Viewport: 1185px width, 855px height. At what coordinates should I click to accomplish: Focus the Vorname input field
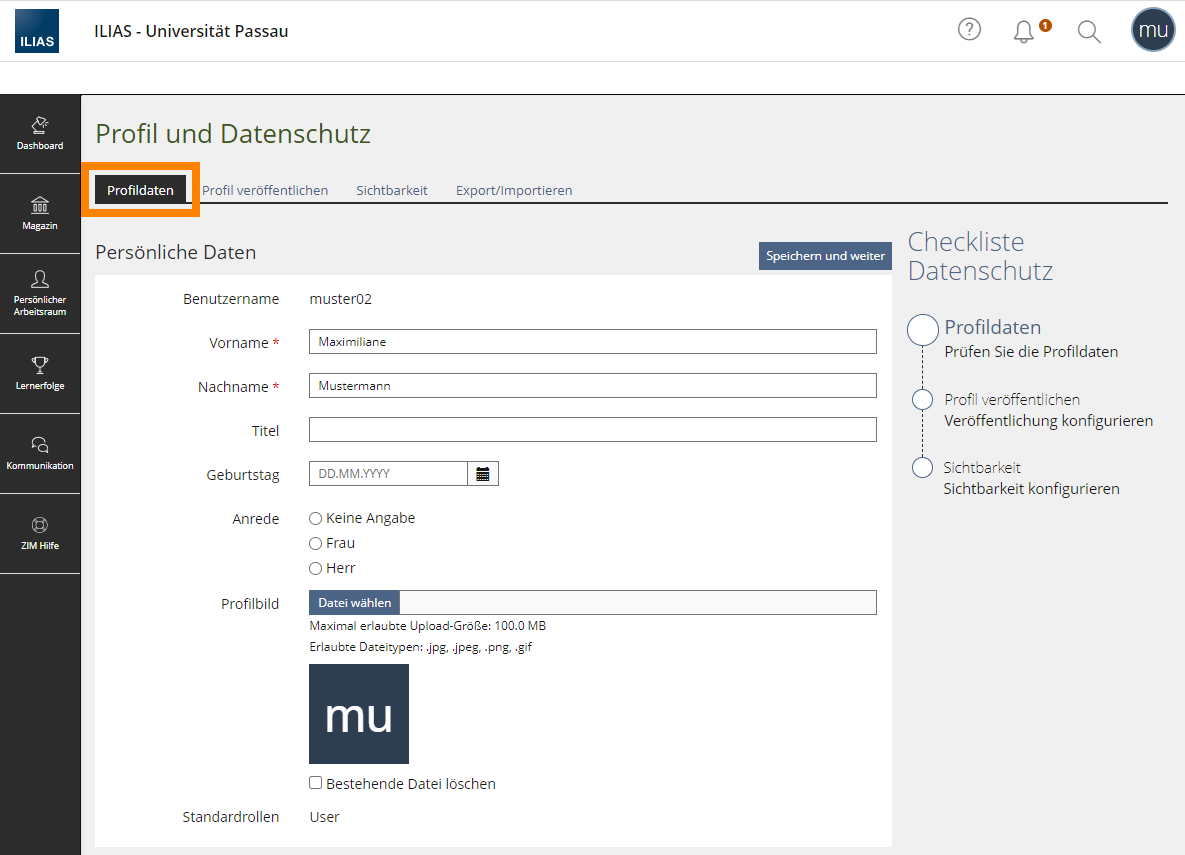click(x=592, y=342)
